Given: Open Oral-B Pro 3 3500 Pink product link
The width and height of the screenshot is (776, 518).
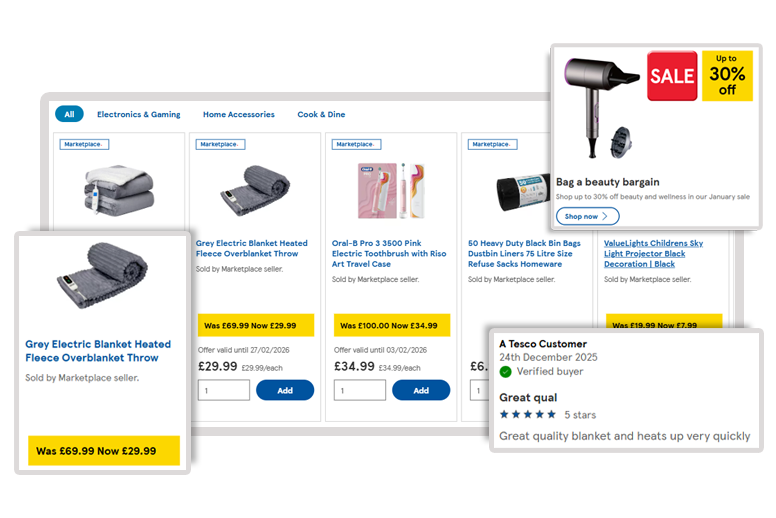Looking at the screenshot, I should [389, 253].
